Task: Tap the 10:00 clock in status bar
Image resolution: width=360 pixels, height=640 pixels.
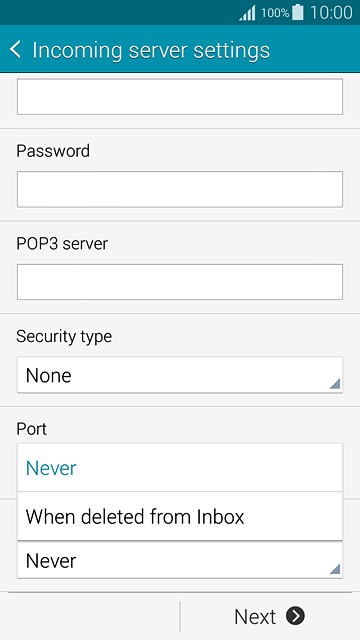Action: click(x=331, y=13)
